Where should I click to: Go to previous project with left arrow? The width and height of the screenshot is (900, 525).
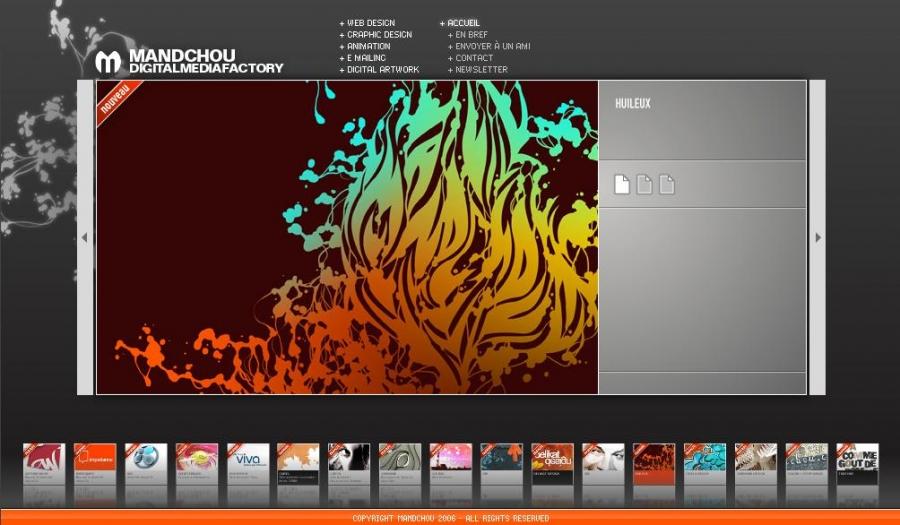[x=85, y=237]
